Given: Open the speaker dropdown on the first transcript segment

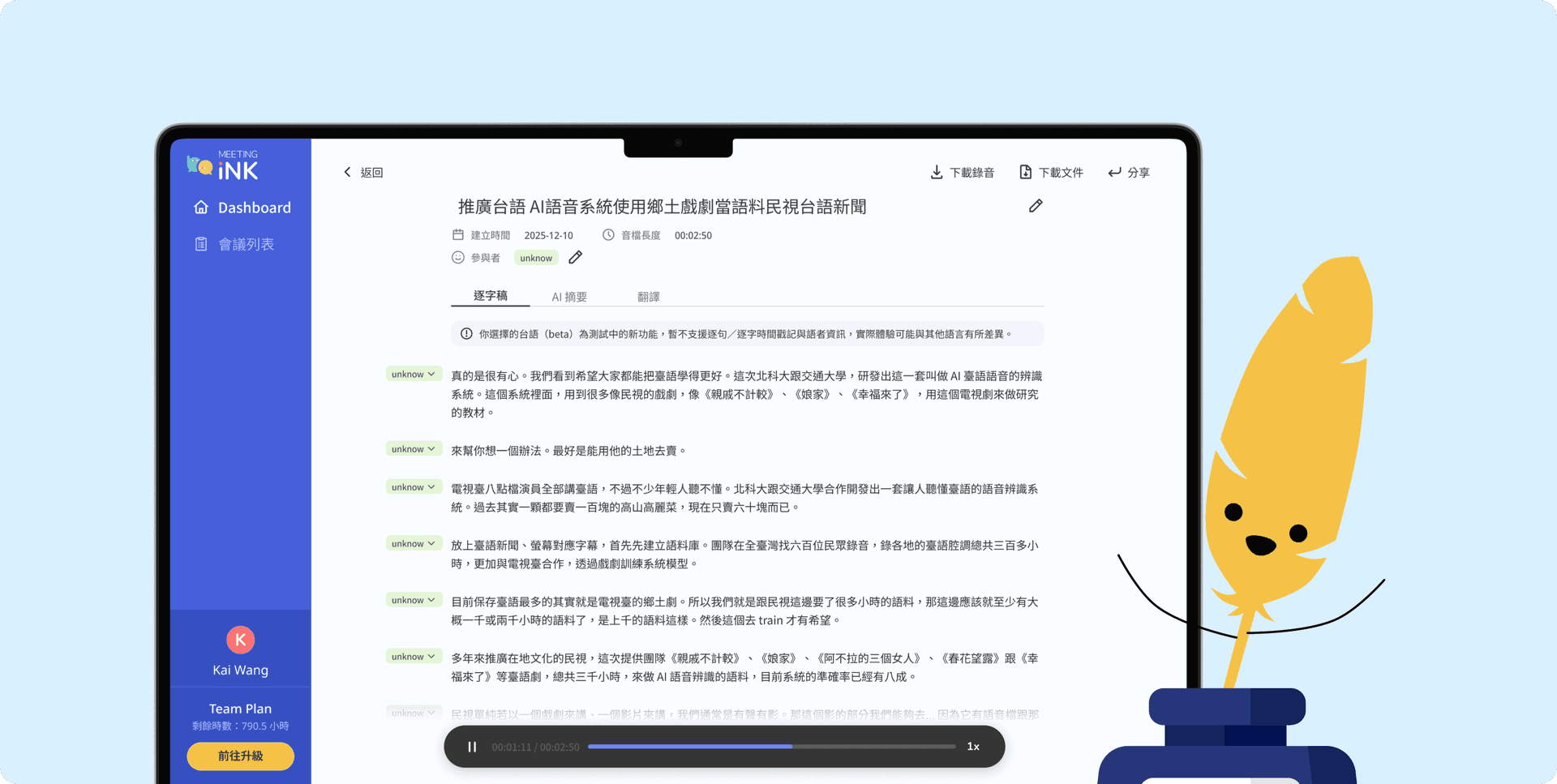Looking at the screenshot, I should (x=414, y=374).
